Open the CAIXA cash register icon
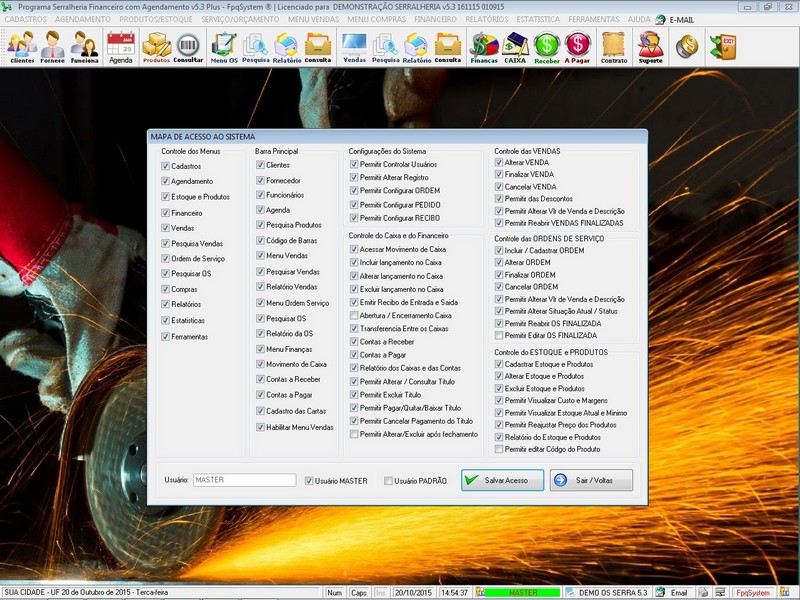This screenshot has width=800, height=600. click(x=515, y=46)
